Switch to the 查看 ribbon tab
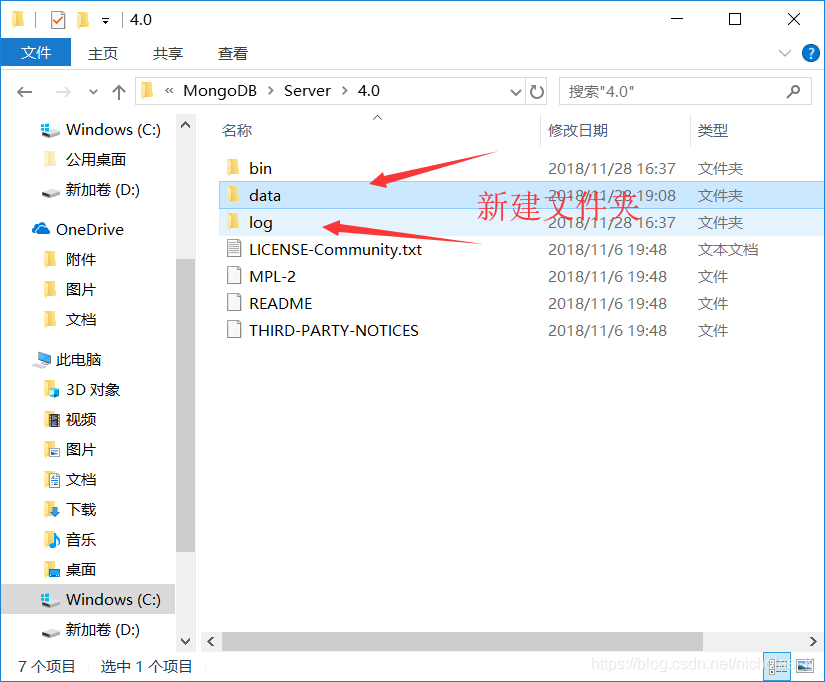Viewport: 825px width, 682px height. [233, 53]
